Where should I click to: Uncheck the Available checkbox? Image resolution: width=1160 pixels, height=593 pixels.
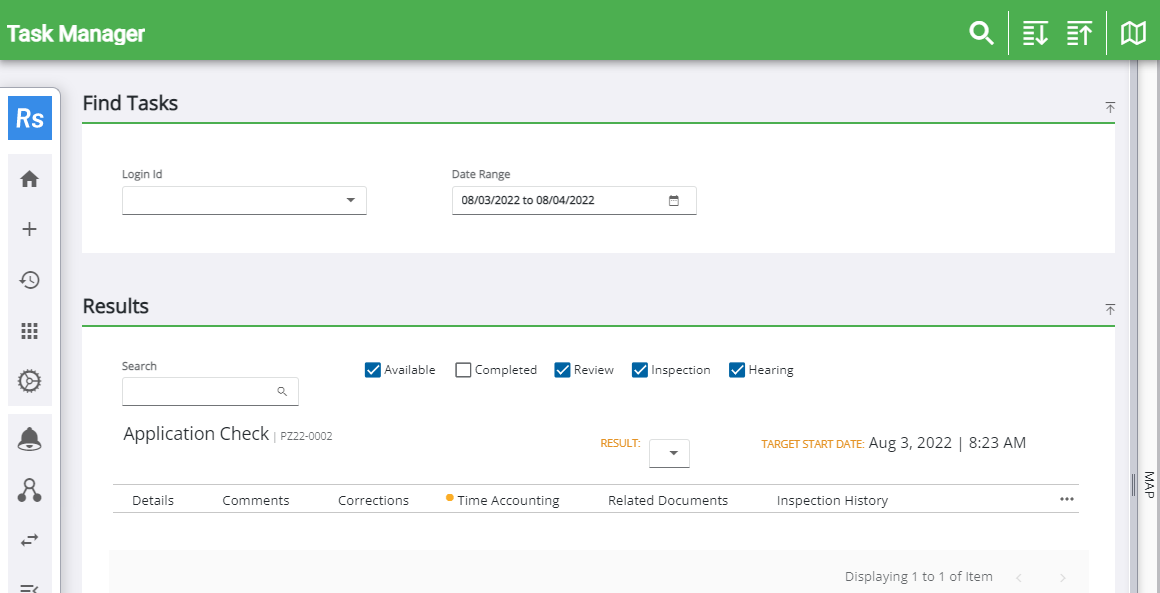(x=373, y=370)
